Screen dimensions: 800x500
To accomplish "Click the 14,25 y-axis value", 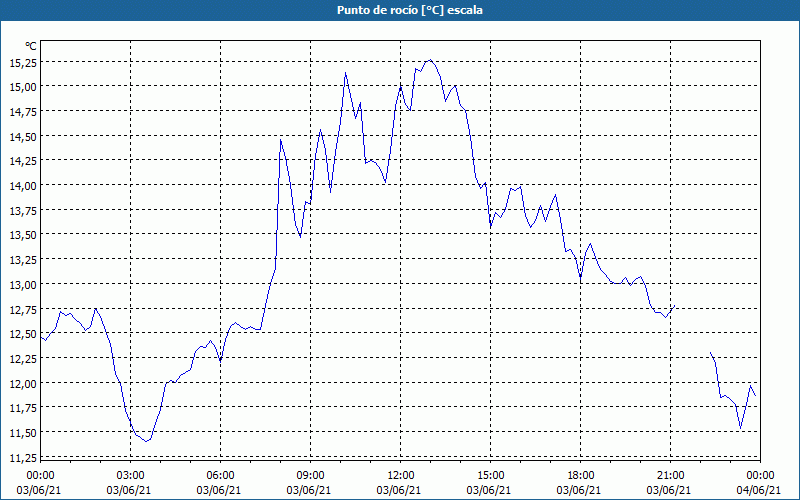I will coord(23,161).
